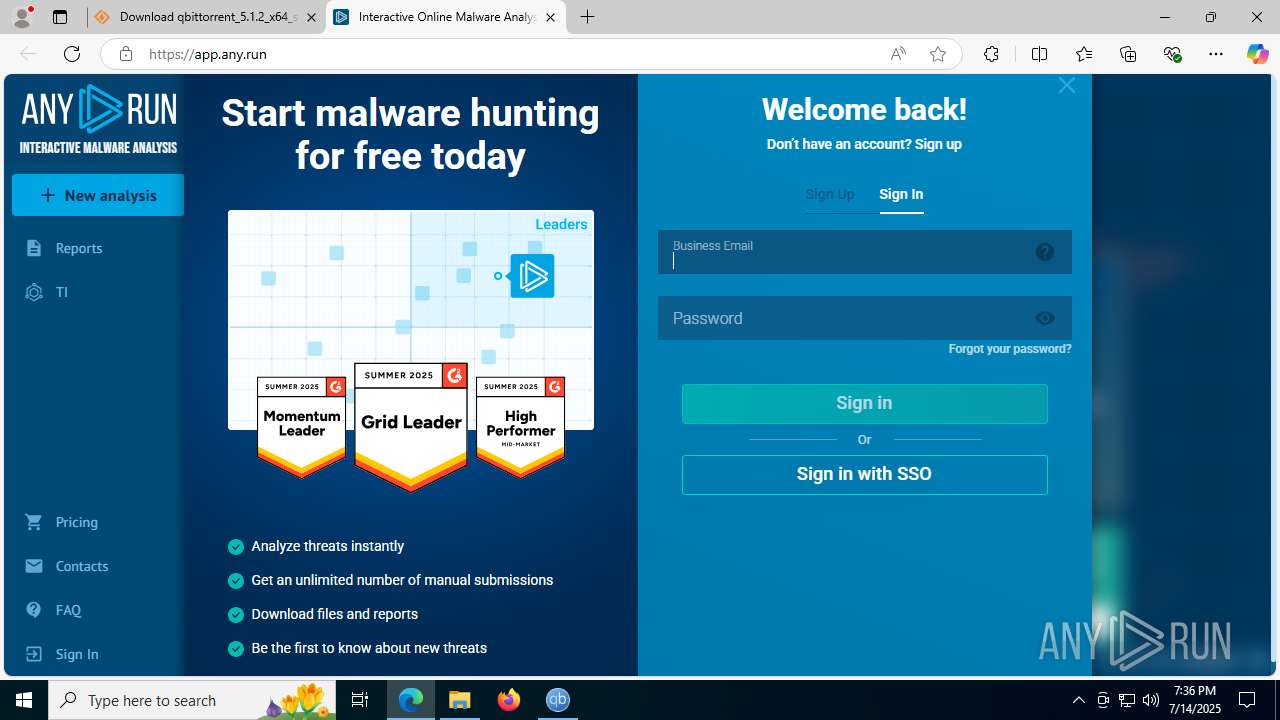The height and width of the screenshot is (720, 1280).
Task: Open Browser essentials heart icon
Action: [x=1172, y=54]
